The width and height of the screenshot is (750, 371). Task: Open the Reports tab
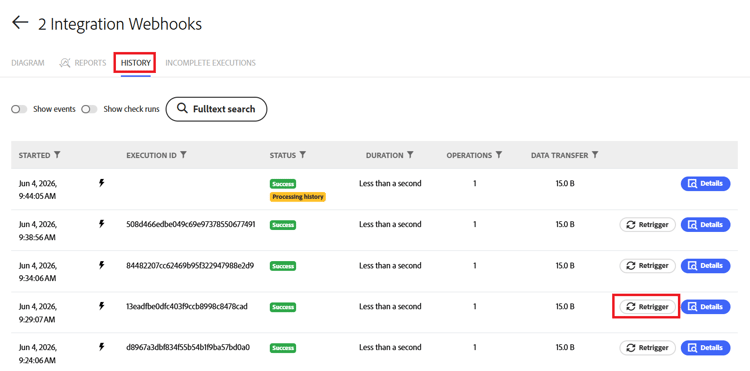[x=83, y=63]
